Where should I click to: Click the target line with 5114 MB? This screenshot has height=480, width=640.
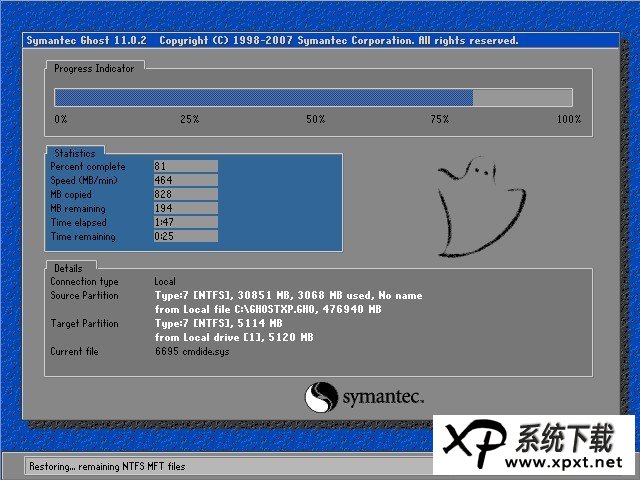click(218, 323)
